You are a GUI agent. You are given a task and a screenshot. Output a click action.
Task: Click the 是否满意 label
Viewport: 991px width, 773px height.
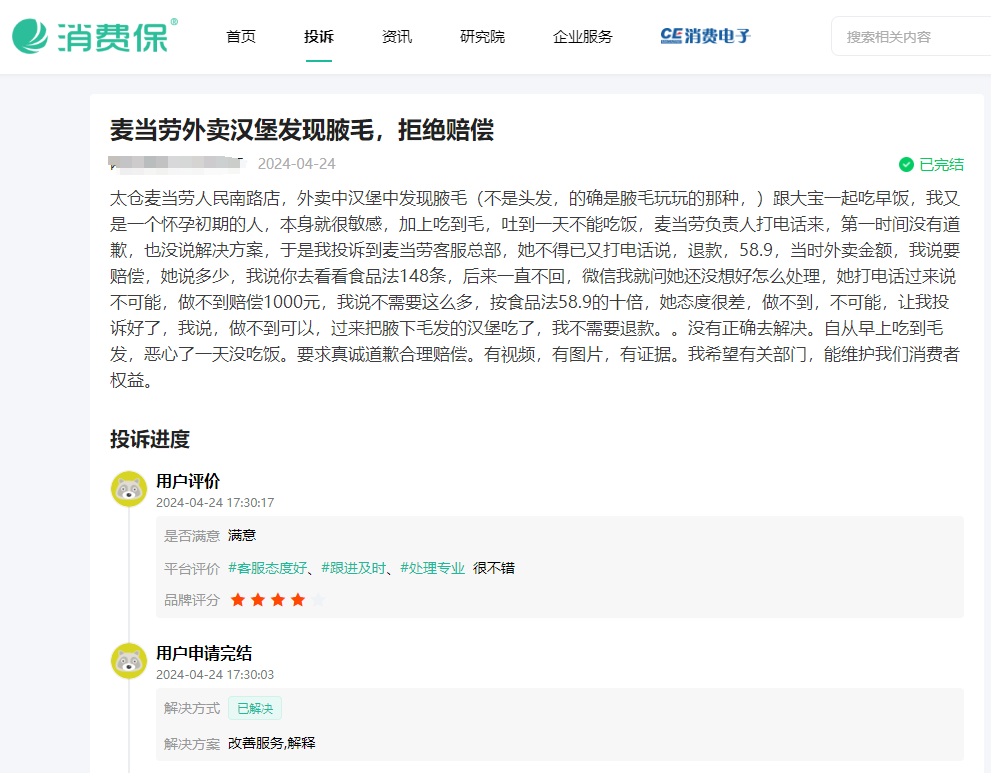coord(192,536)
